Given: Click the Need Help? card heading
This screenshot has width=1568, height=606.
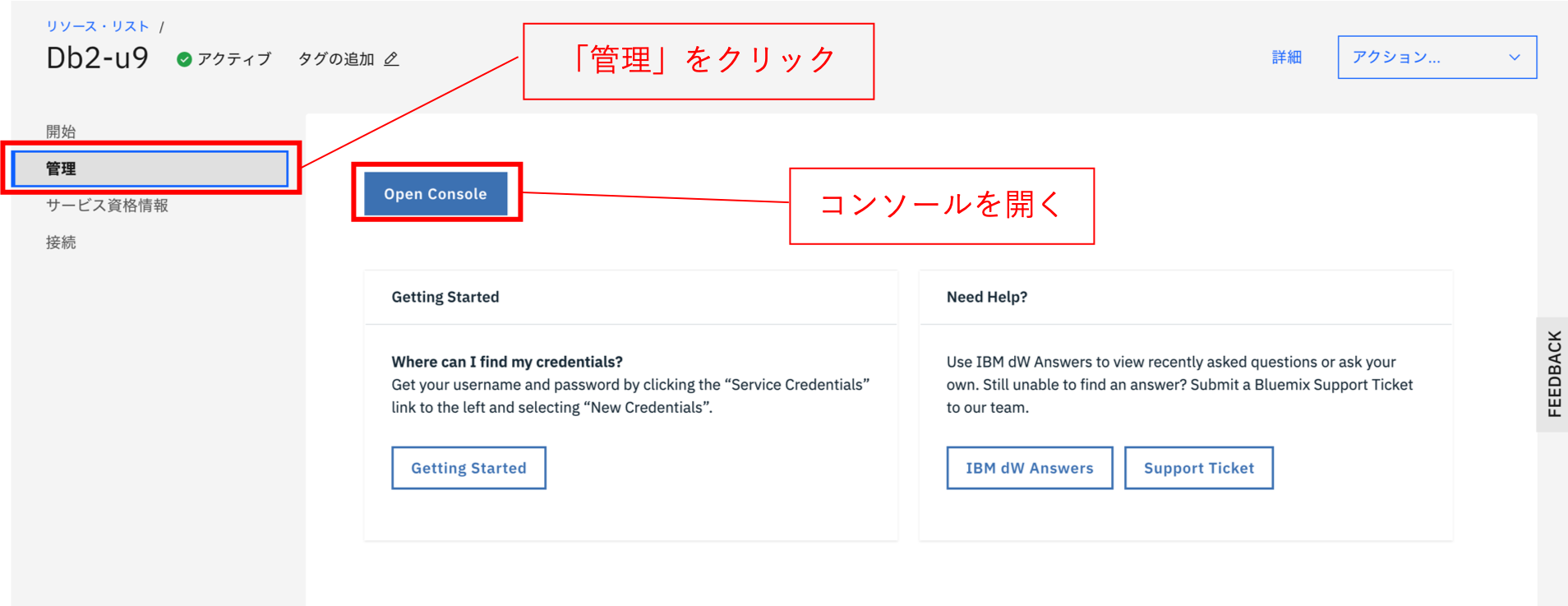Looking at the screenshot, I should [986, 297].
